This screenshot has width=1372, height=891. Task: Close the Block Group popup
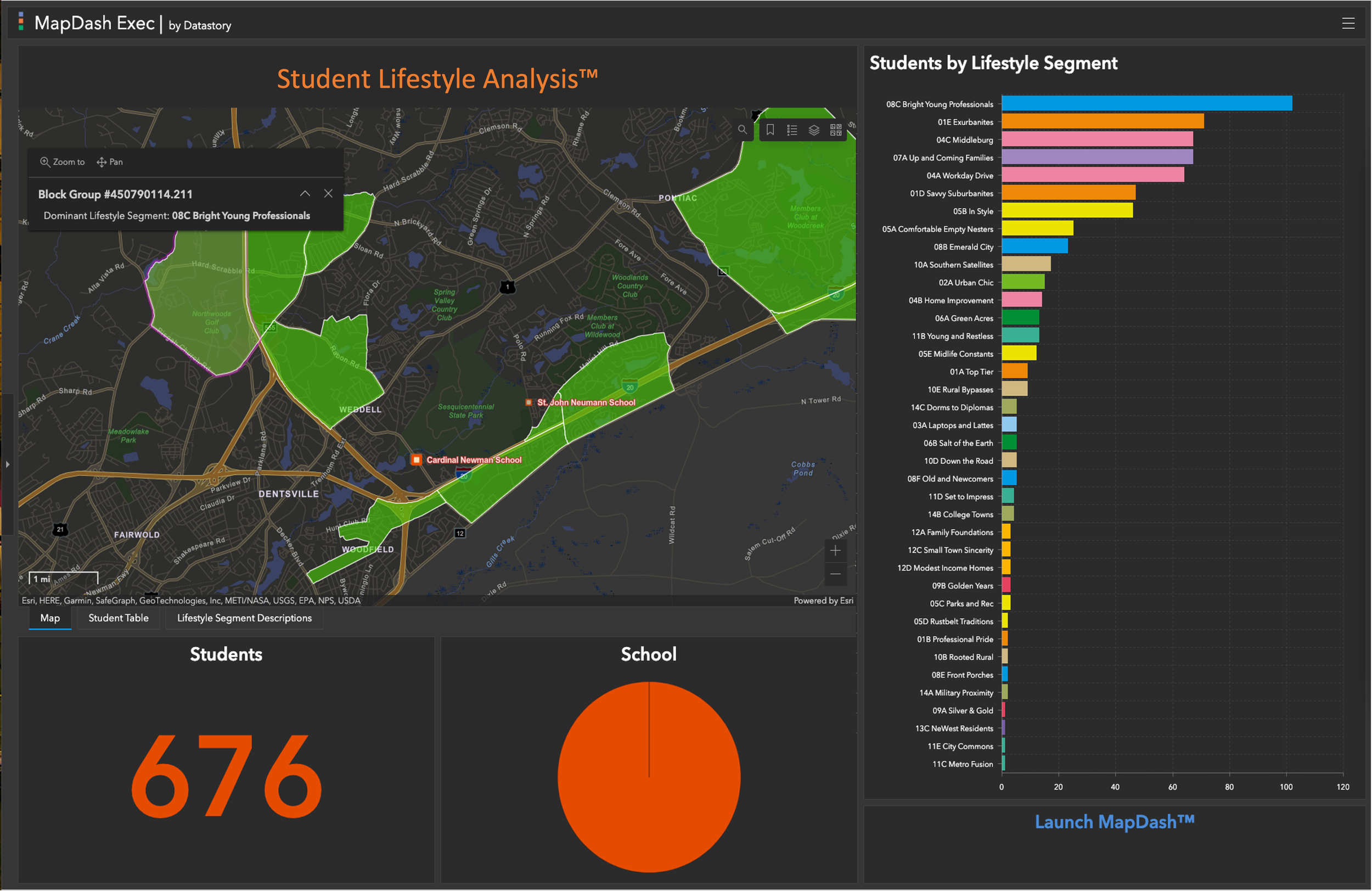328,194
